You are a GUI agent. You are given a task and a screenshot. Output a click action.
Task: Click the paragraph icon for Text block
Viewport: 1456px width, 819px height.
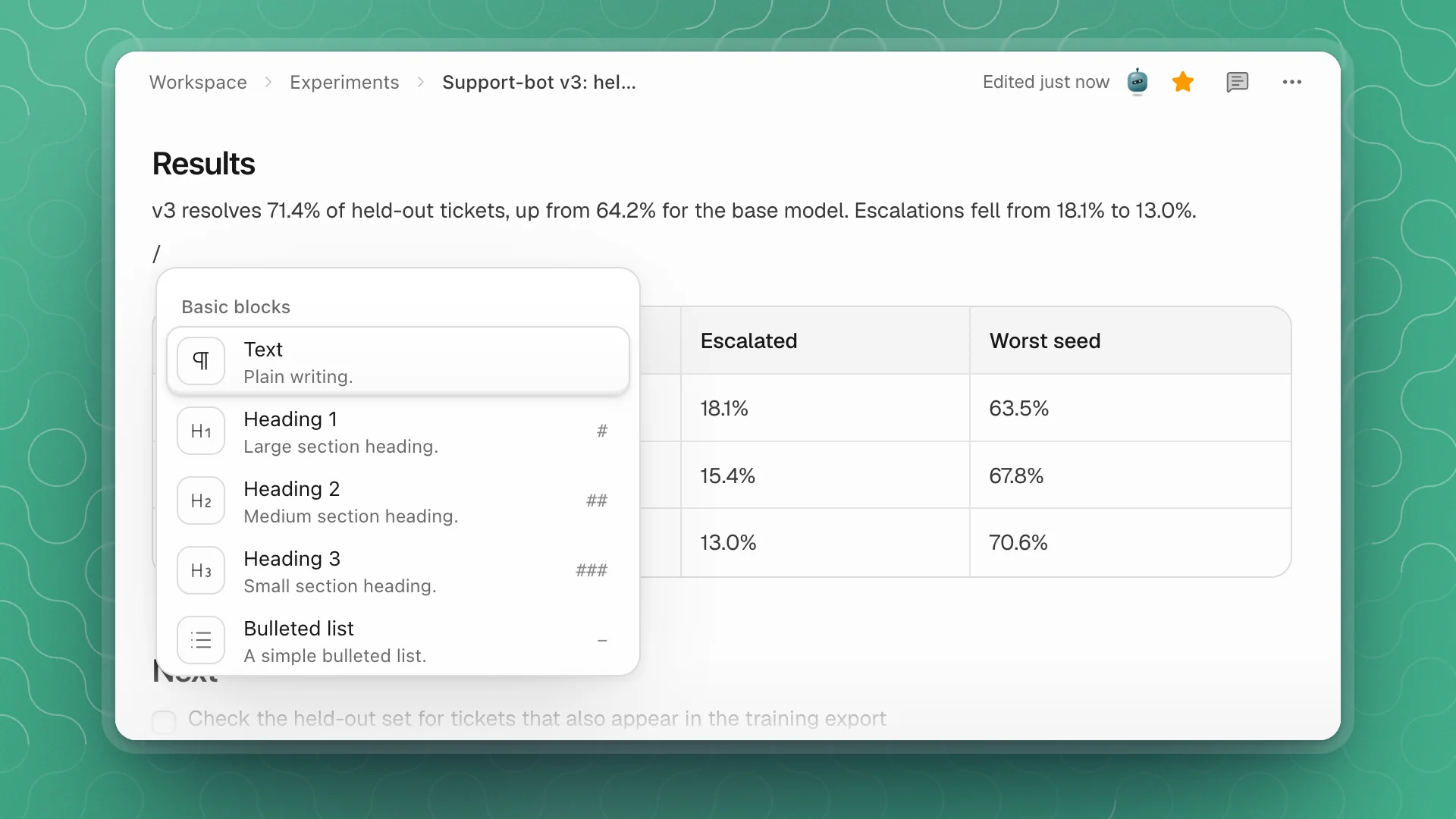(x=201, y=361)
